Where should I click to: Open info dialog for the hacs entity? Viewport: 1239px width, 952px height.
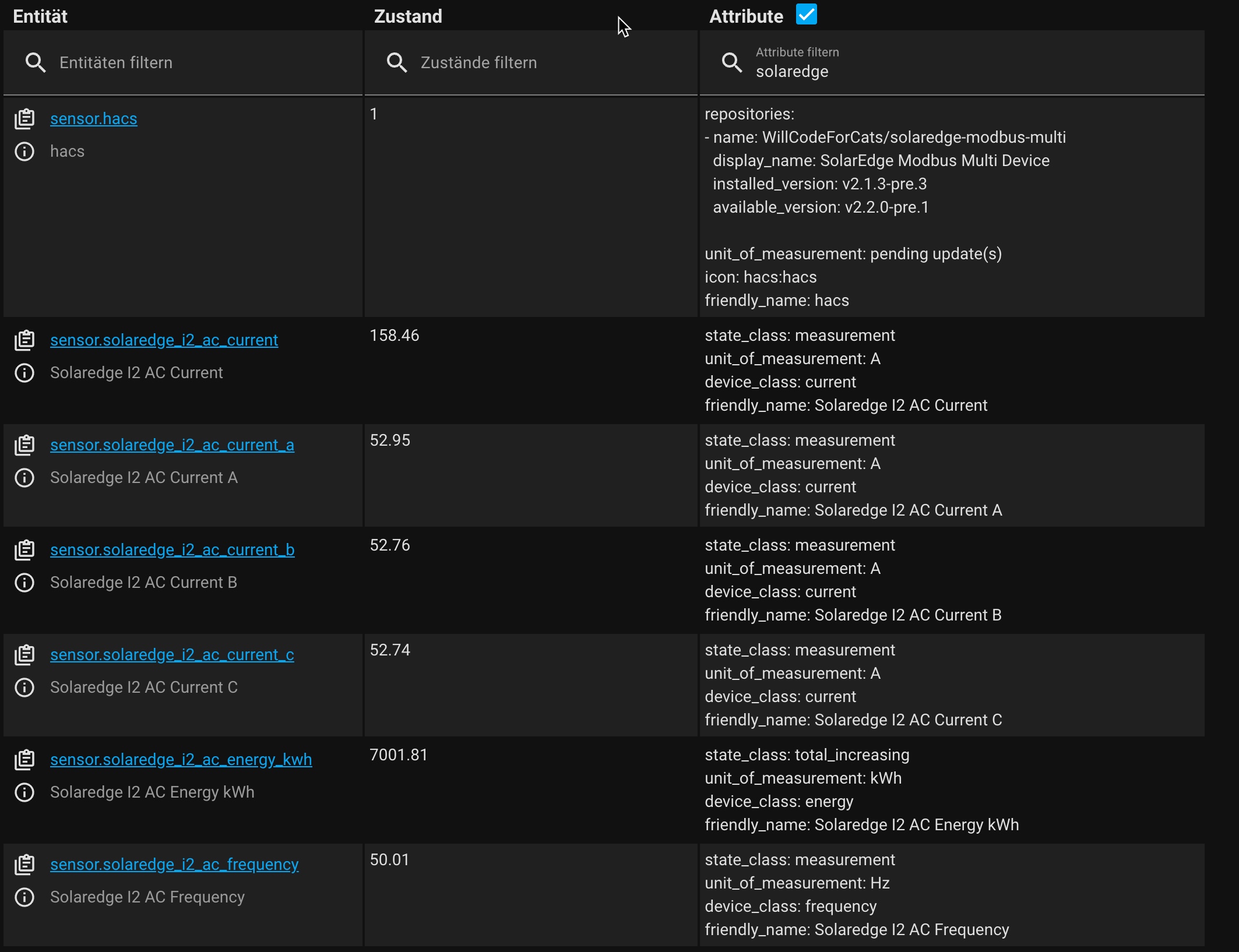click(24, 151)
